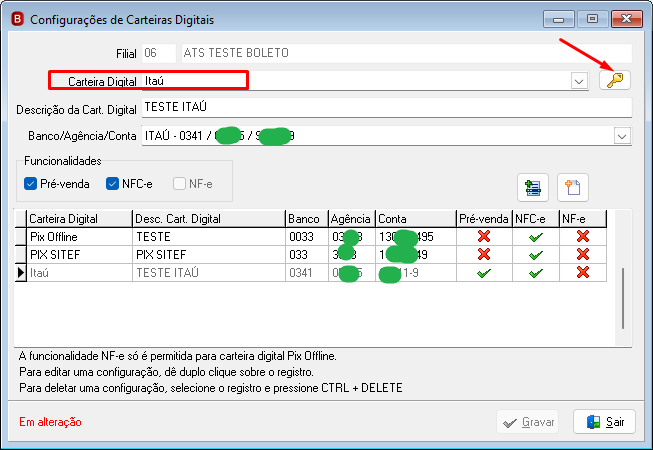The height and width of the screenshot is (450, 653).
Task: Click the Sair button
Action: point(604,422)
